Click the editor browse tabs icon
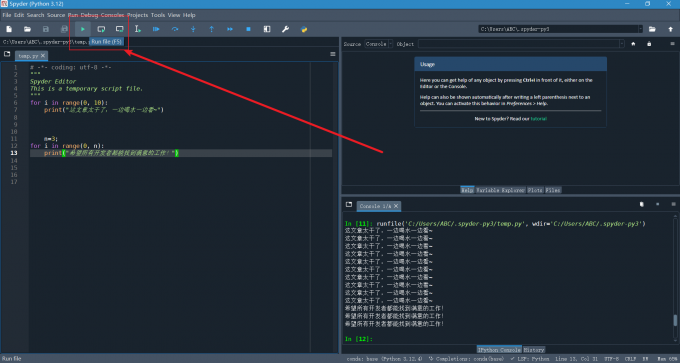 point(7,54)
